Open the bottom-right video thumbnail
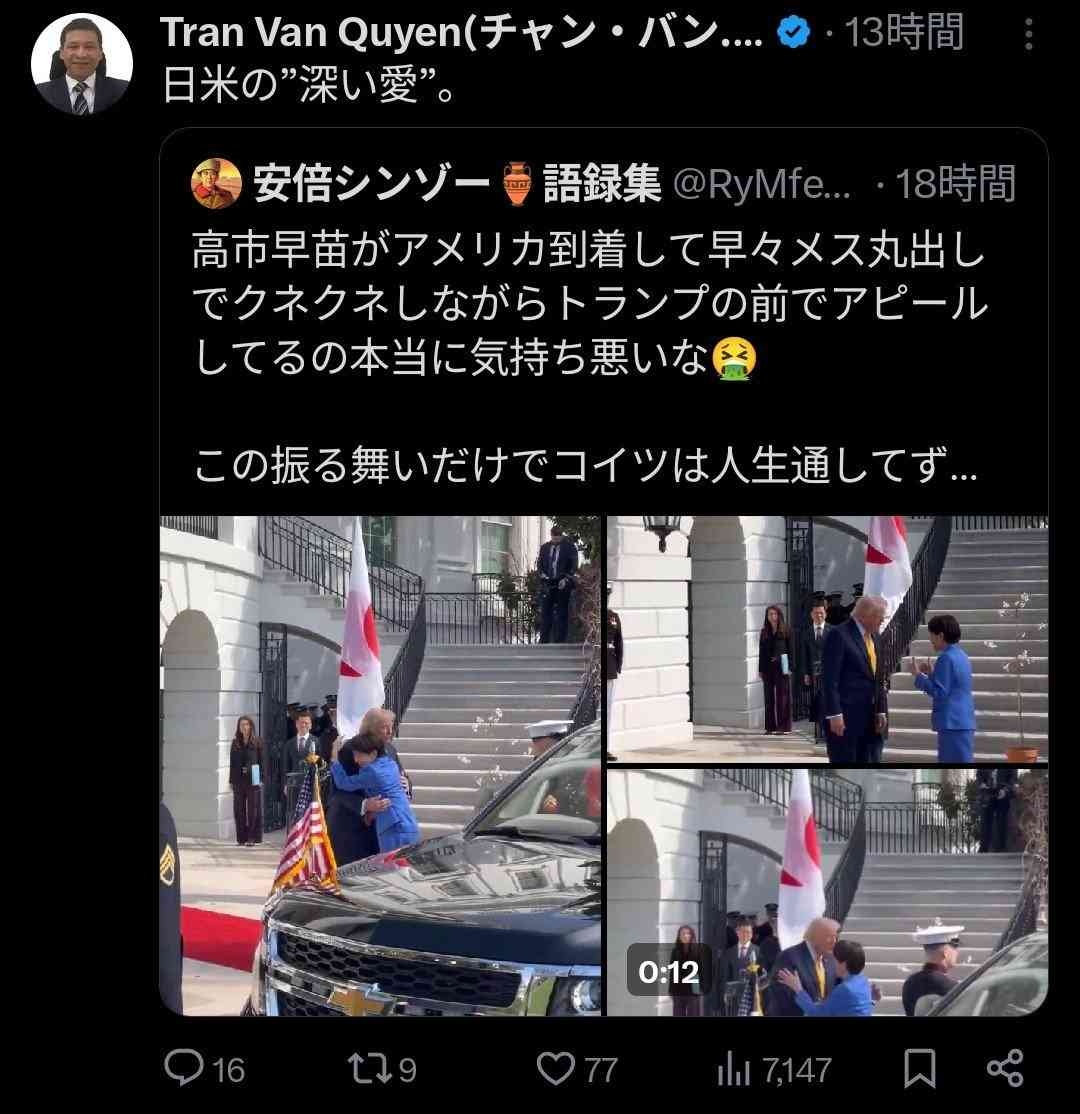Viewport: 1080px width, 1114px height. [828, 892]
